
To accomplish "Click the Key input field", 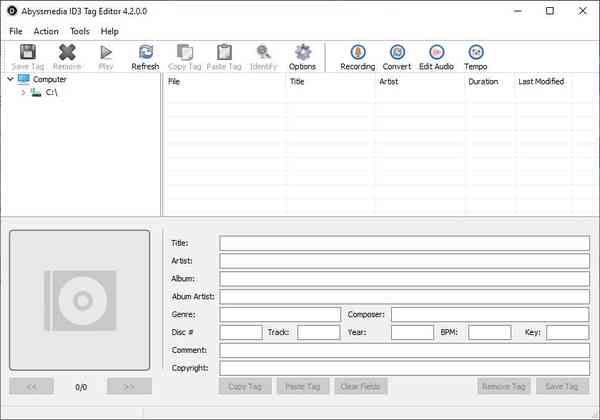I will click(x=567, y=332).
